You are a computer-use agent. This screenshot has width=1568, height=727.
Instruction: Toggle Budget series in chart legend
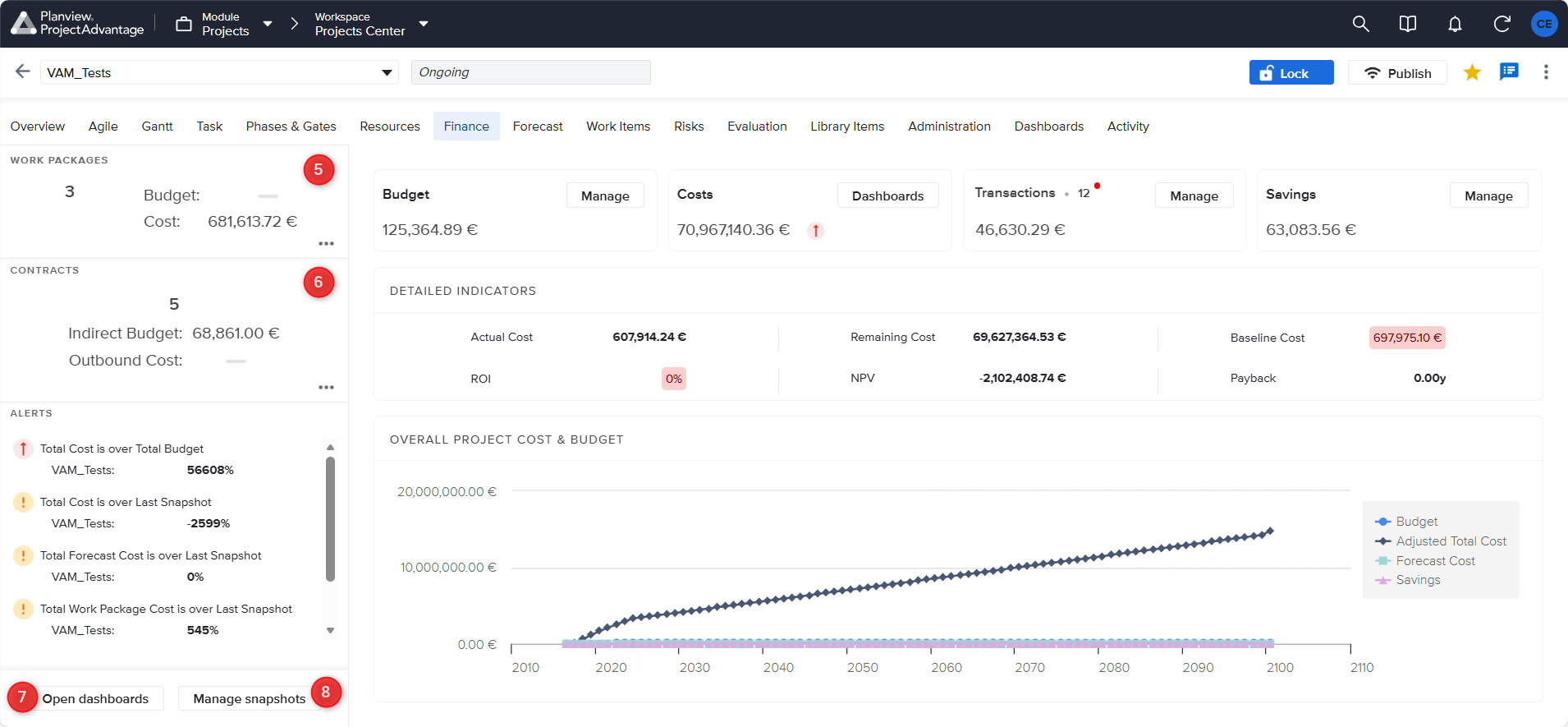coord(1416,522)
